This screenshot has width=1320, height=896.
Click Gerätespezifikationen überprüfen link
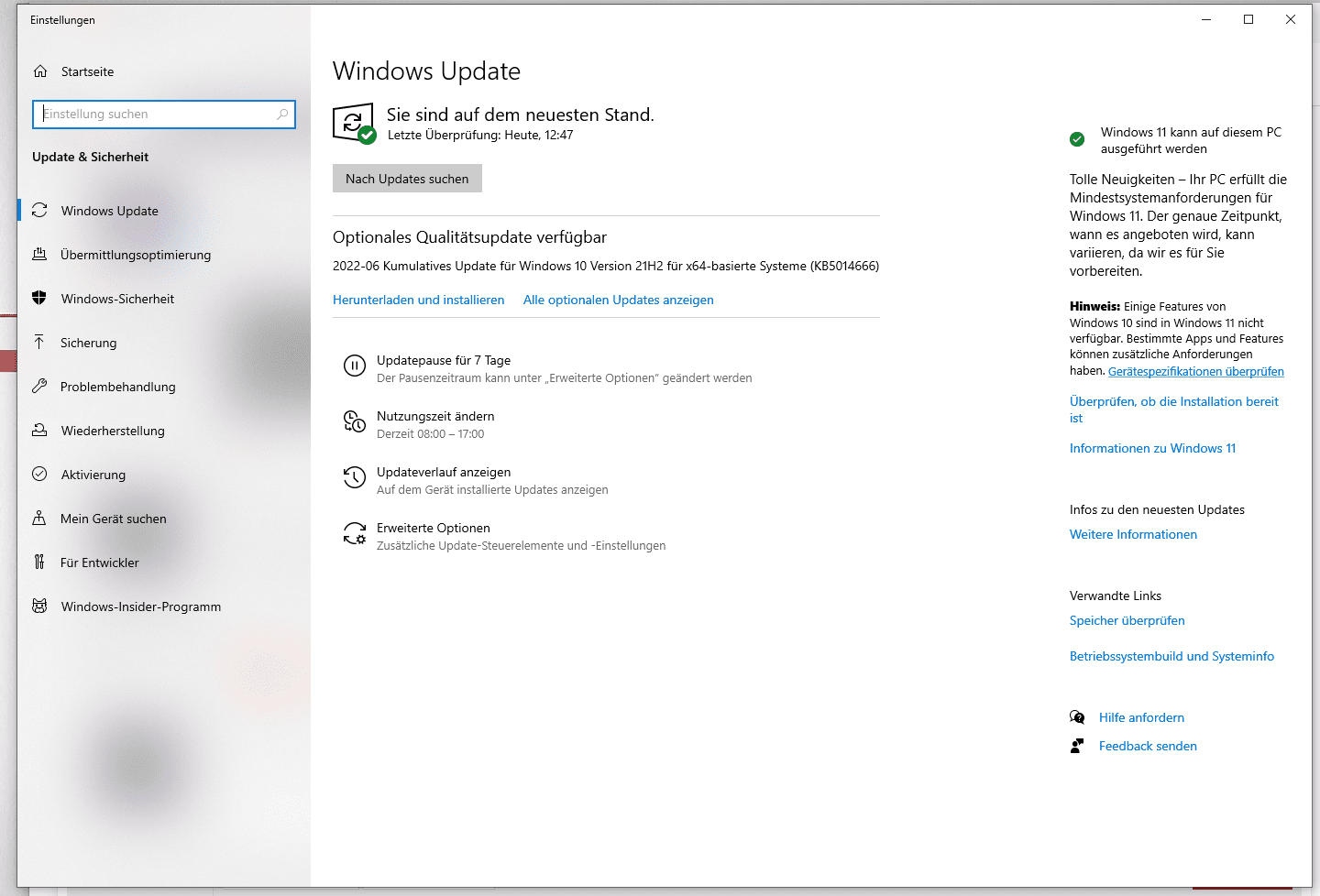click(1195, 371)
